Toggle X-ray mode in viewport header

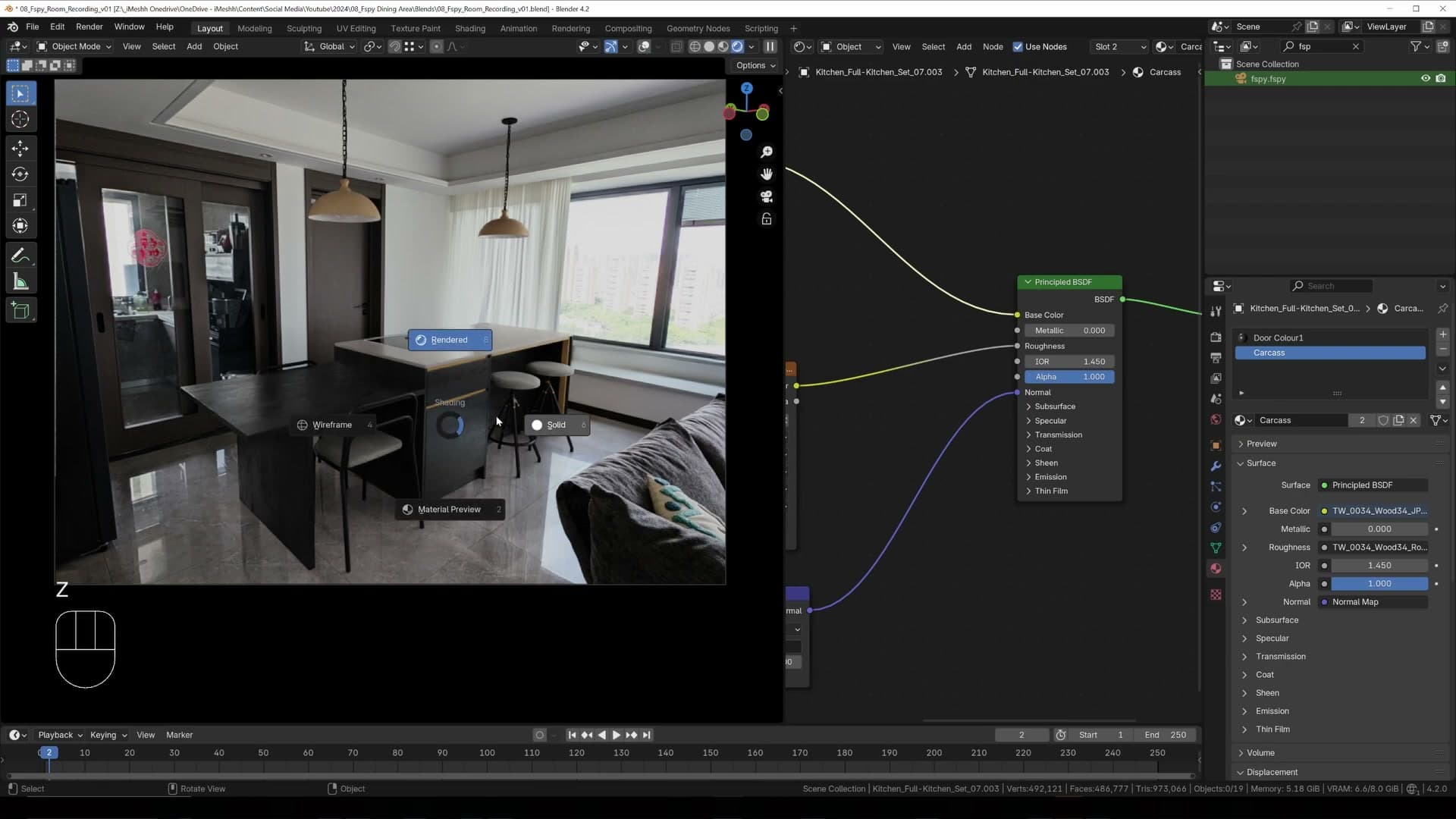(x=676, y=46)
